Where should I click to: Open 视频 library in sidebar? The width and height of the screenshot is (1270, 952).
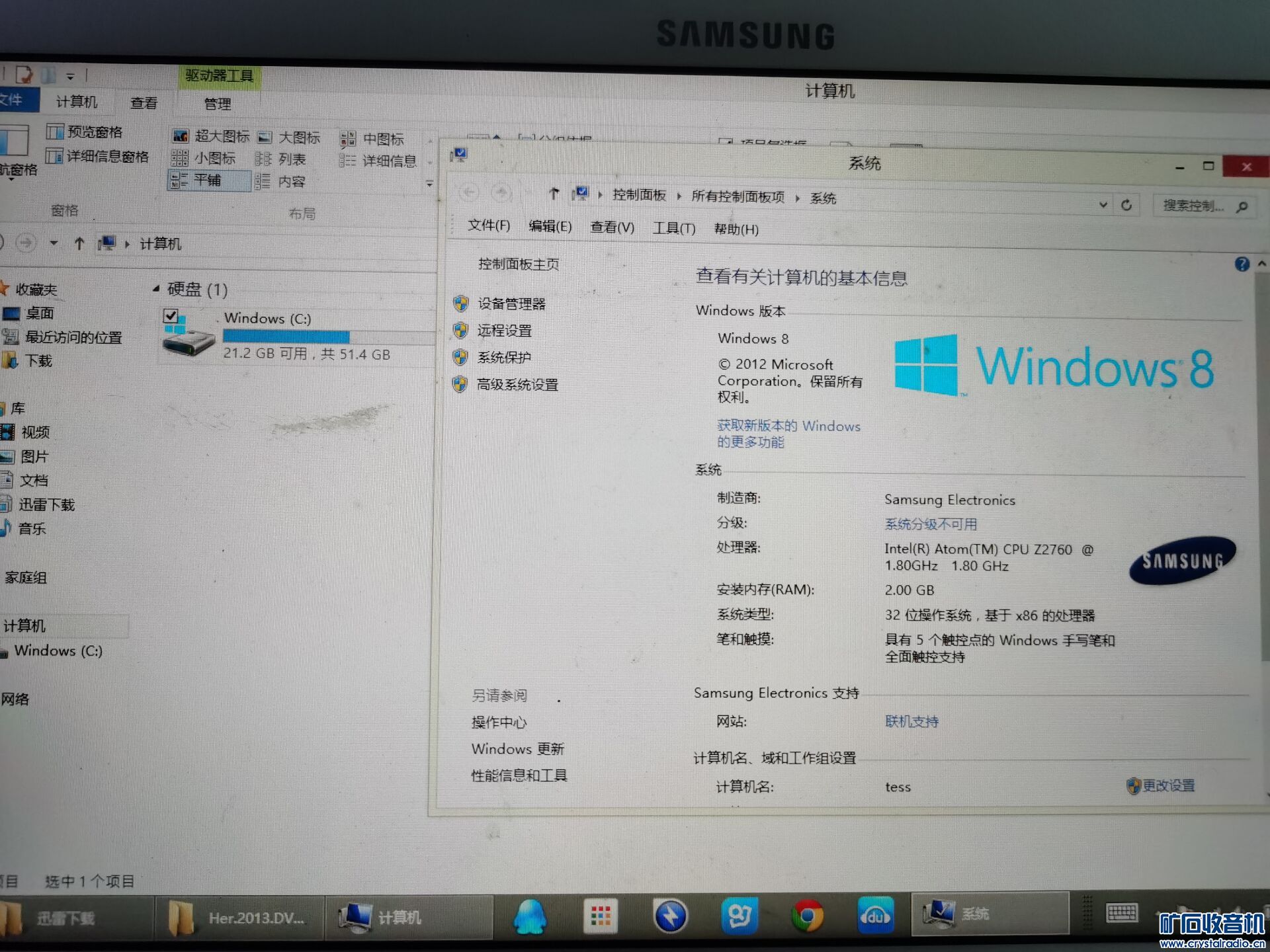tap(26, 432)
